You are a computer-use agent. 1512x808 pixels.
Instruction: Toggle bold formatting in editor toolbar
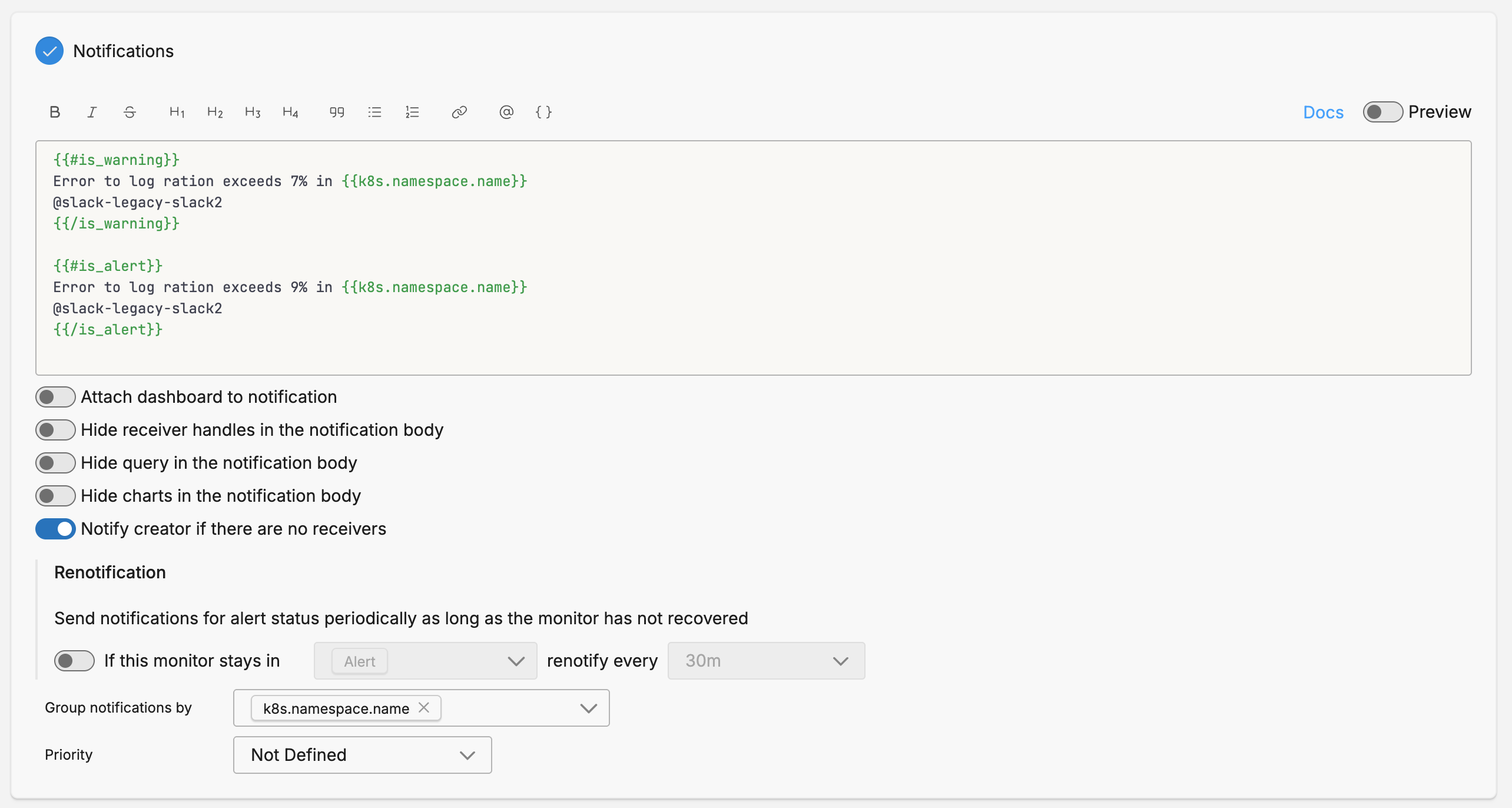[55, 112]
